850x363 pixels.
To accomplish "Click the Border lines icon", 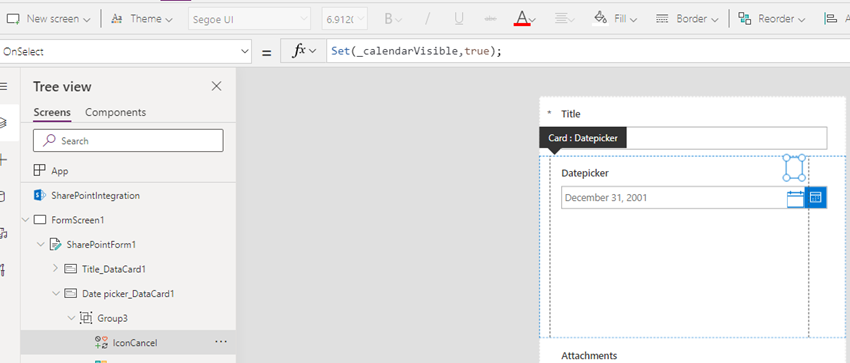I will (x=661, y=19).
